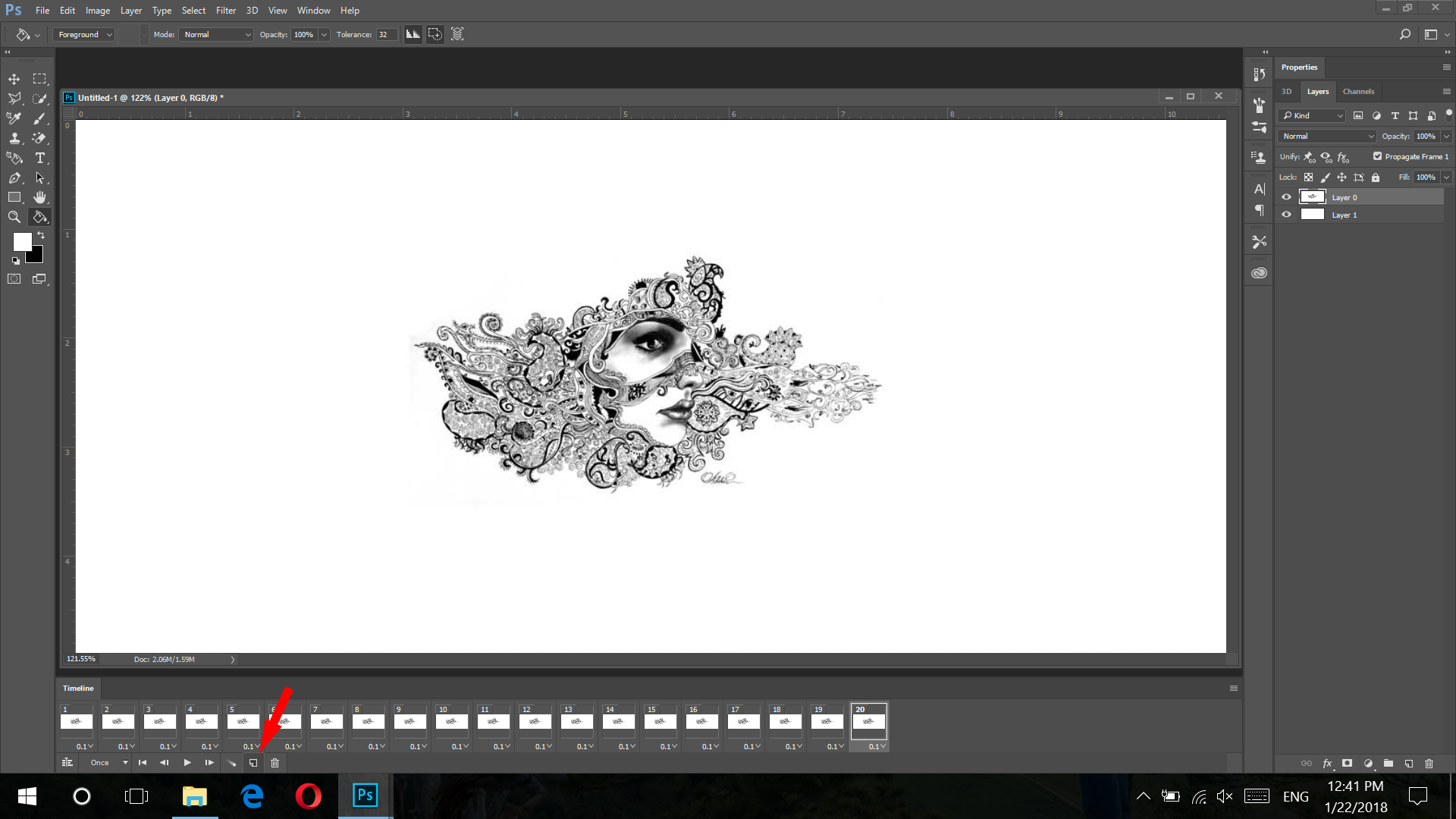Switch to the Channels tab
Image resolution: width=1456 pixels, height=819 pixels.
tap(1358, 91)
